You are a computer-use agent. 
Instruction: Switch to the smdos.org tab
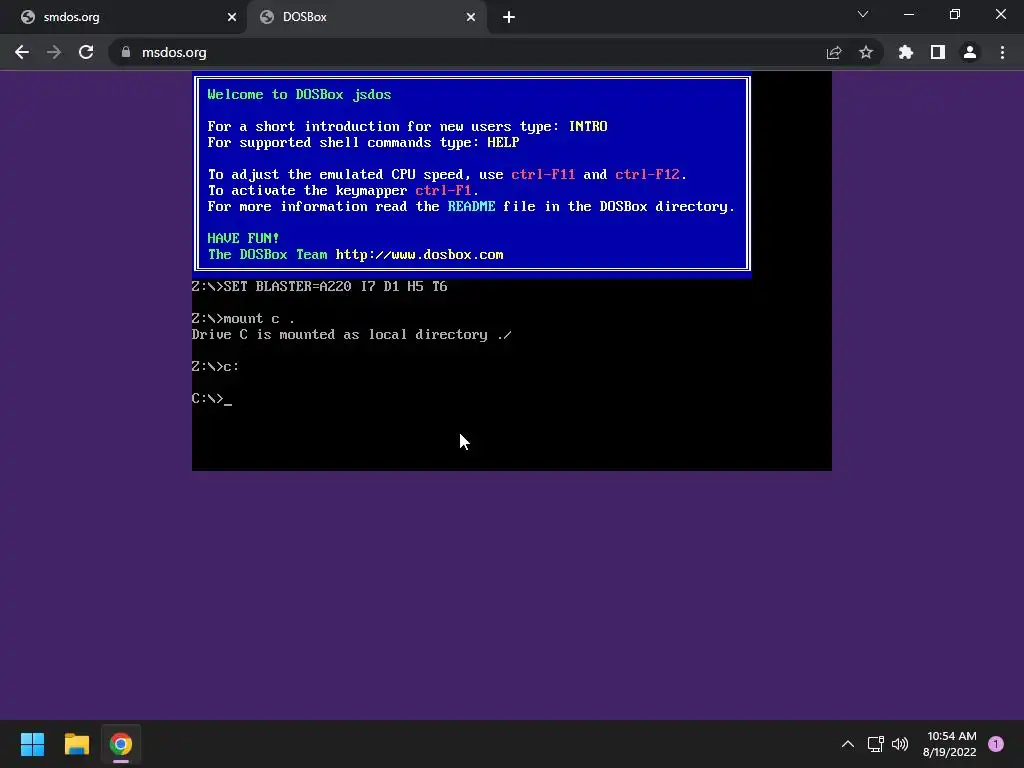pos(123,17)
